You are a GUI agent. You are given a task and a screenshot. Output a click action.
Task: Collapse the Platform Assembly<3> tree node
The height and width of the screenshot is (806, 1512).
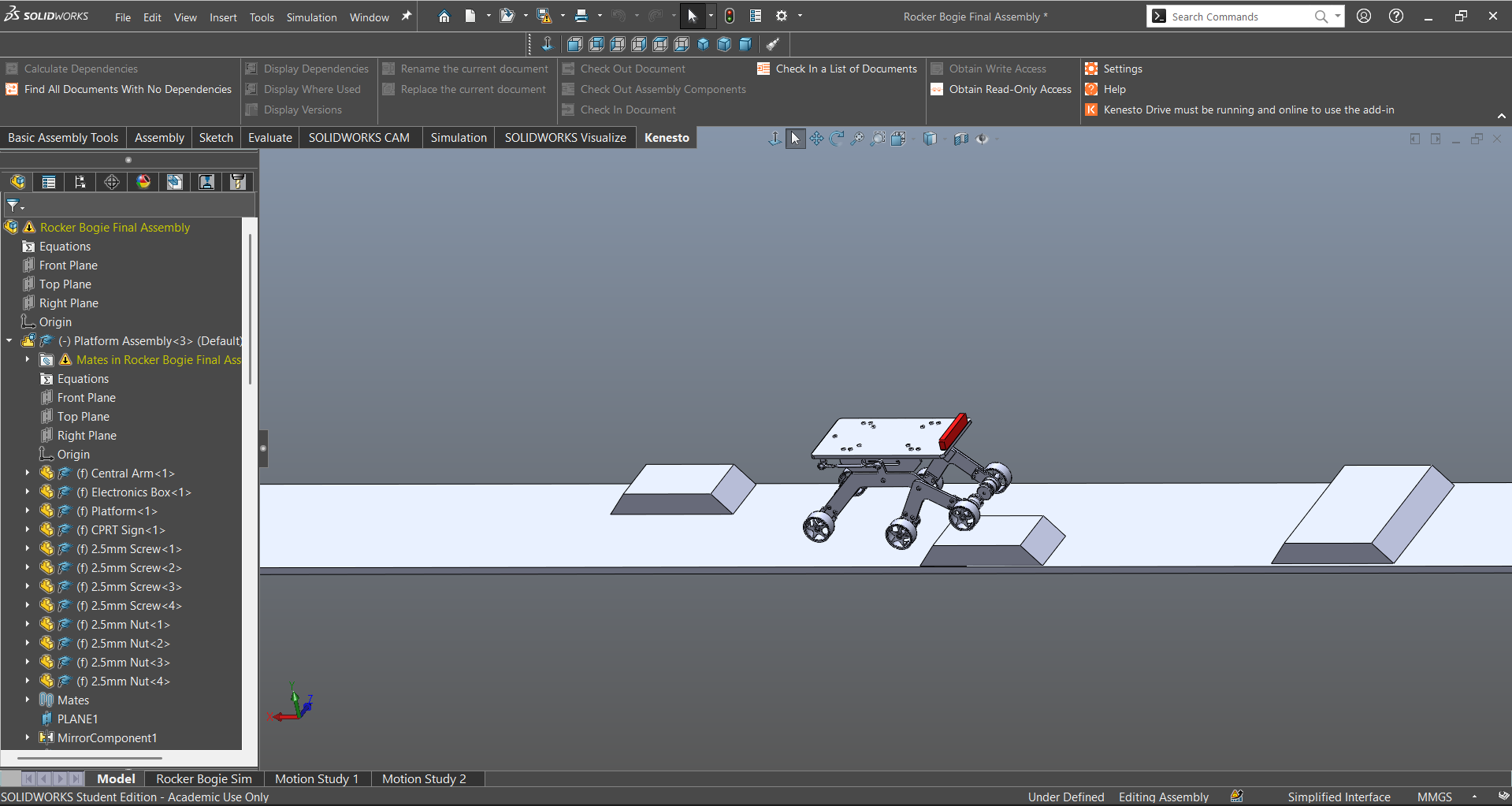[x=9, y=340]
